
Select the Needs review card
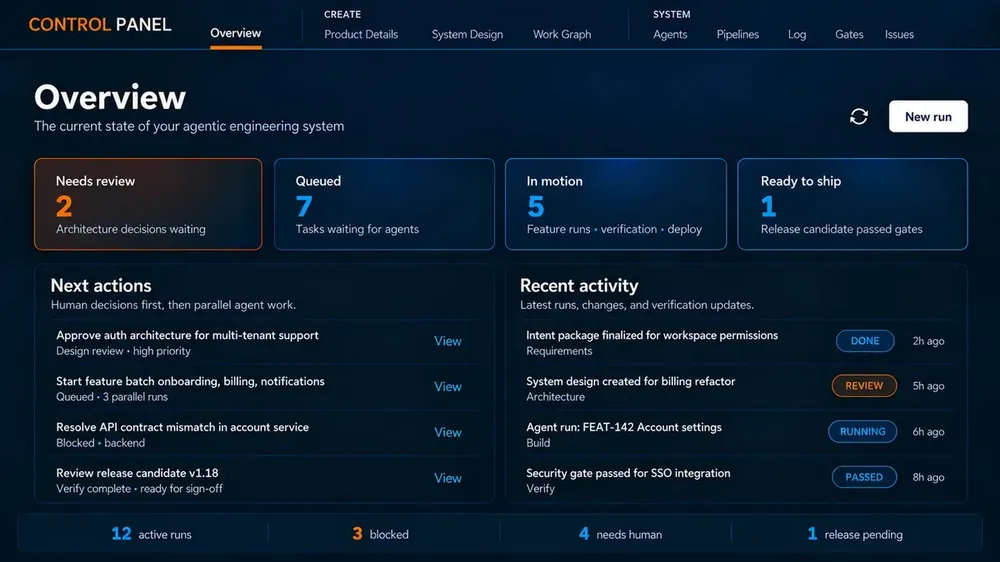coord(148,204)
